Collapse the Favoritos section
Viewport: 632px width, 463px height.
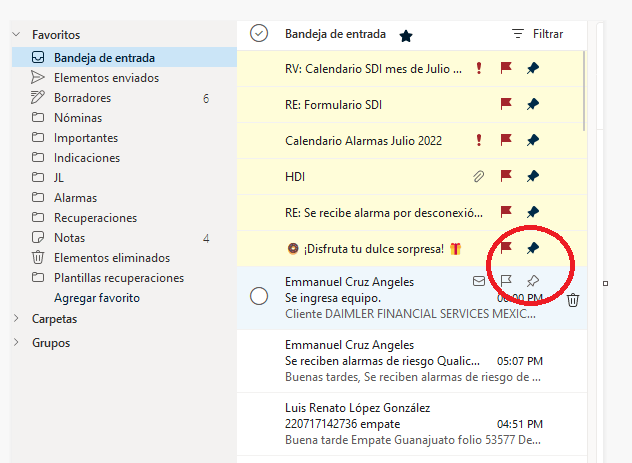tap(16, 34)
